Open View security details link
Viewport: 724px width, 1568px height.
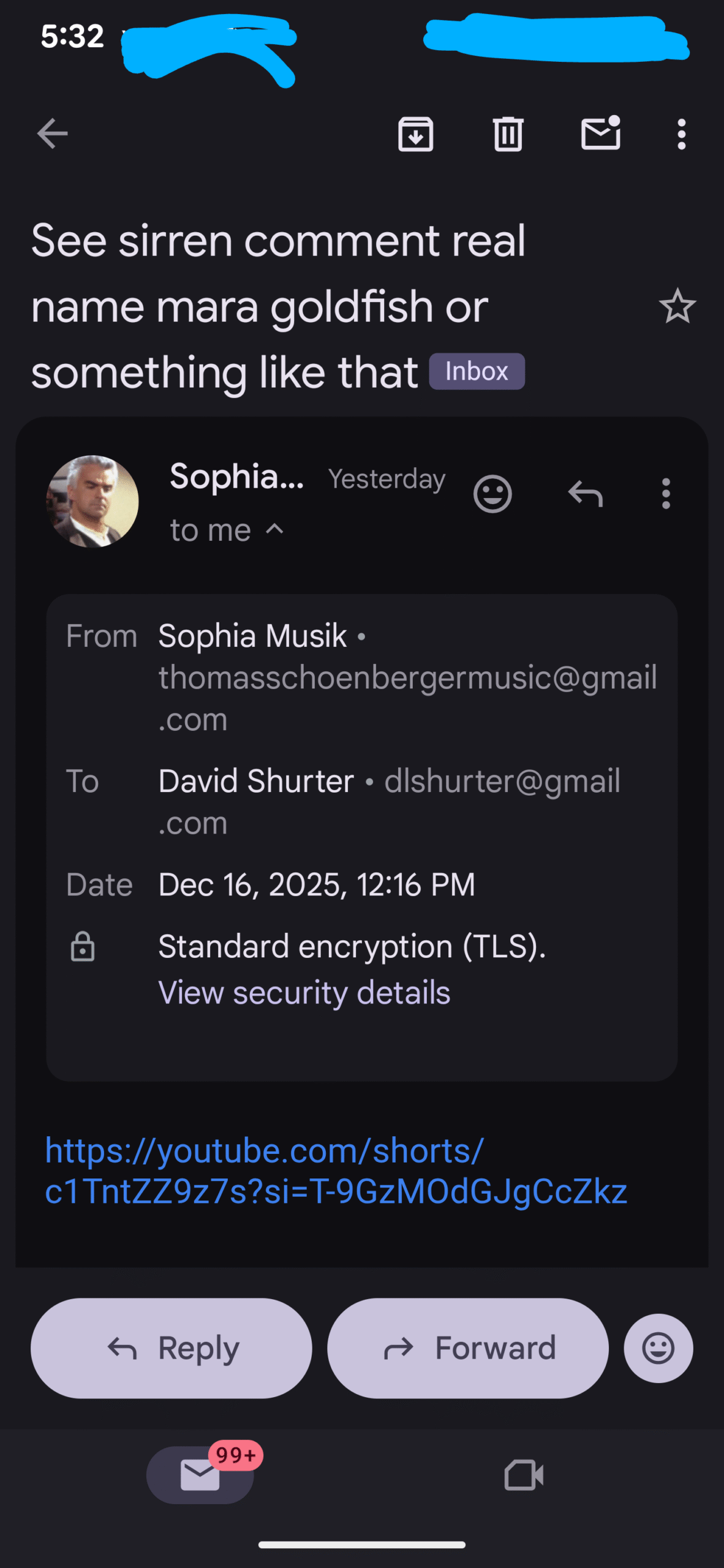pyautogui.click(x=304, y=992)
